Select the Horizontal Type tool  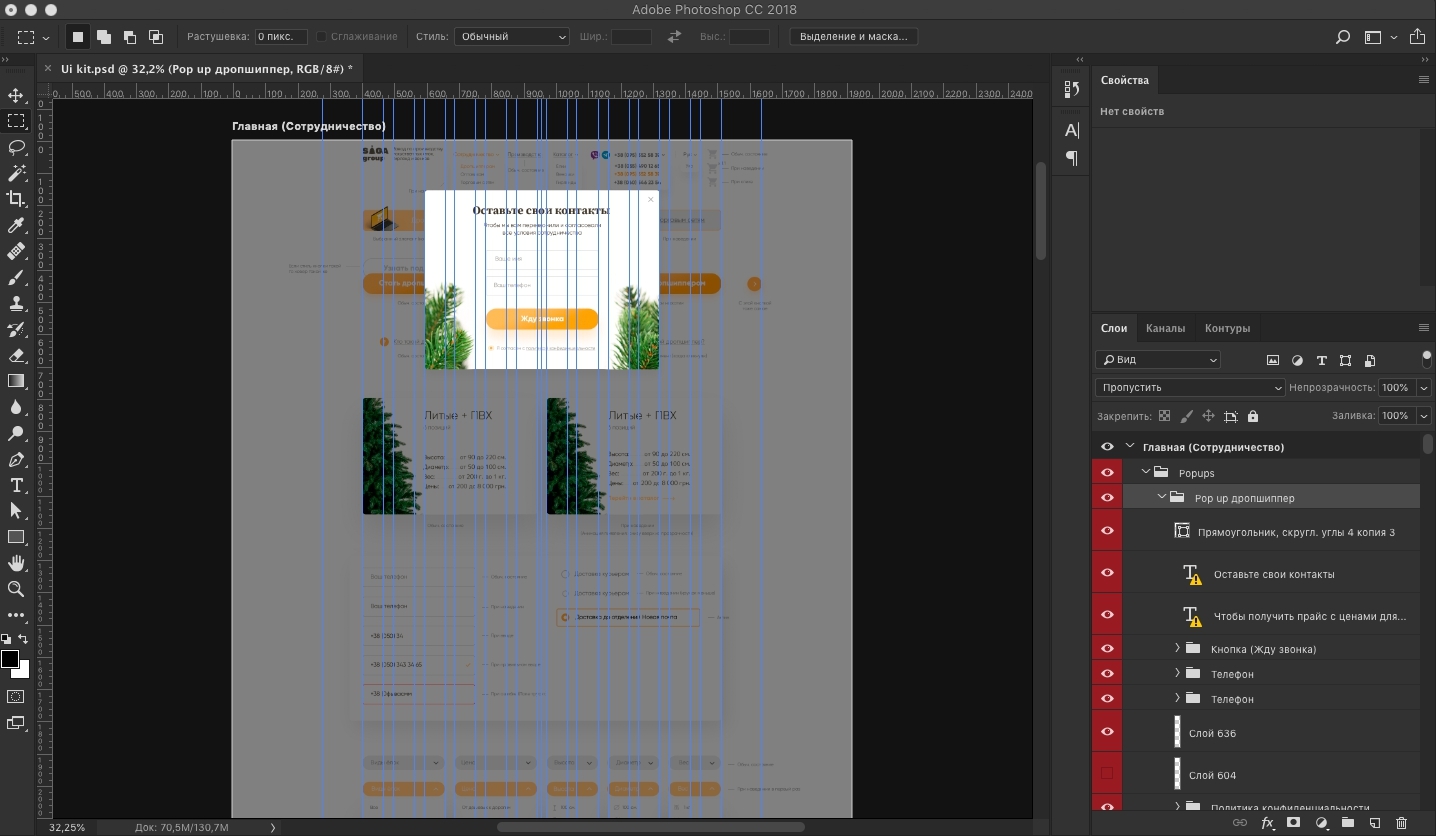click(16, 485)
